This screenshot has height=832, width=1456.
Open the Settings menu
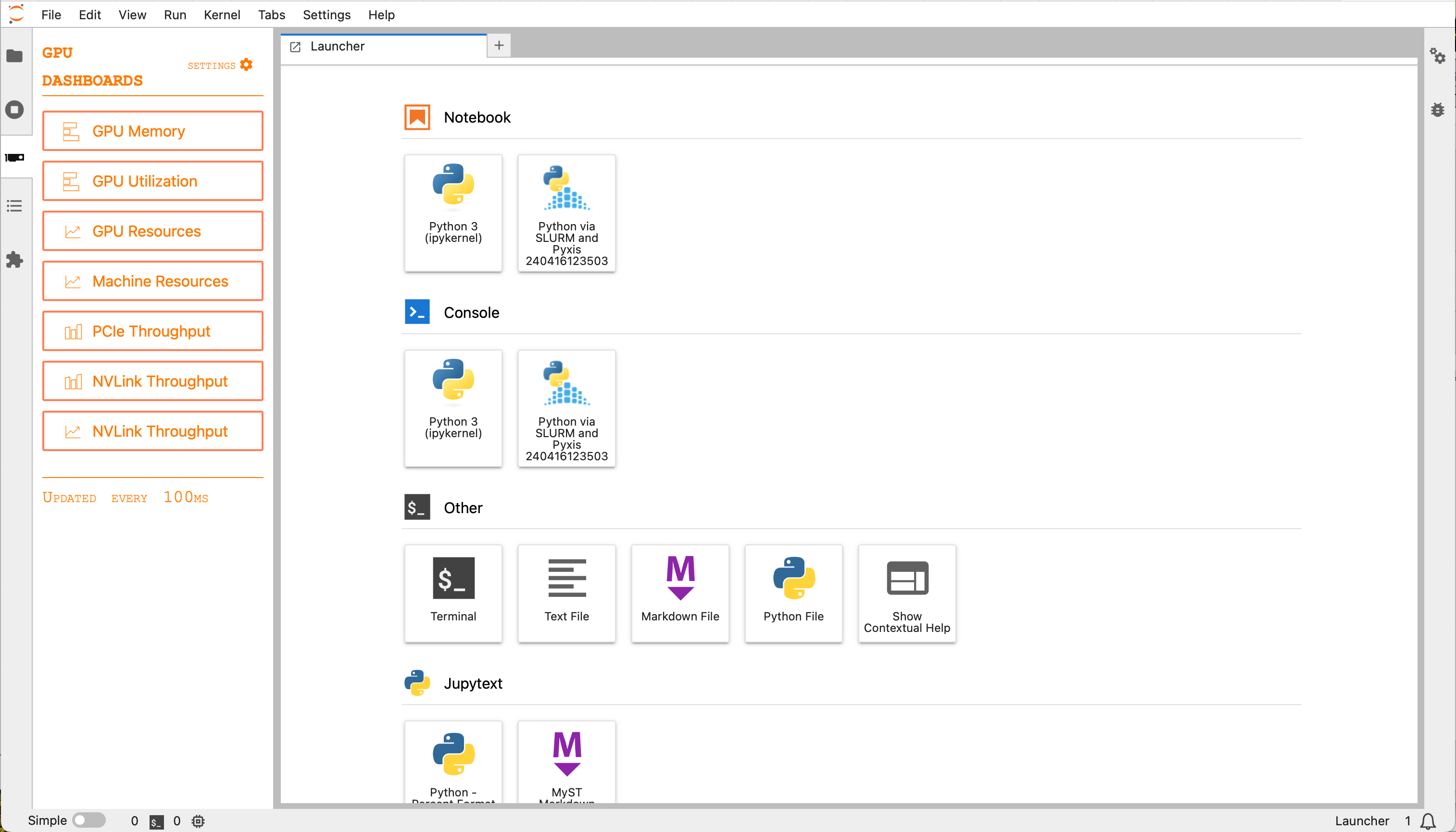326,14
